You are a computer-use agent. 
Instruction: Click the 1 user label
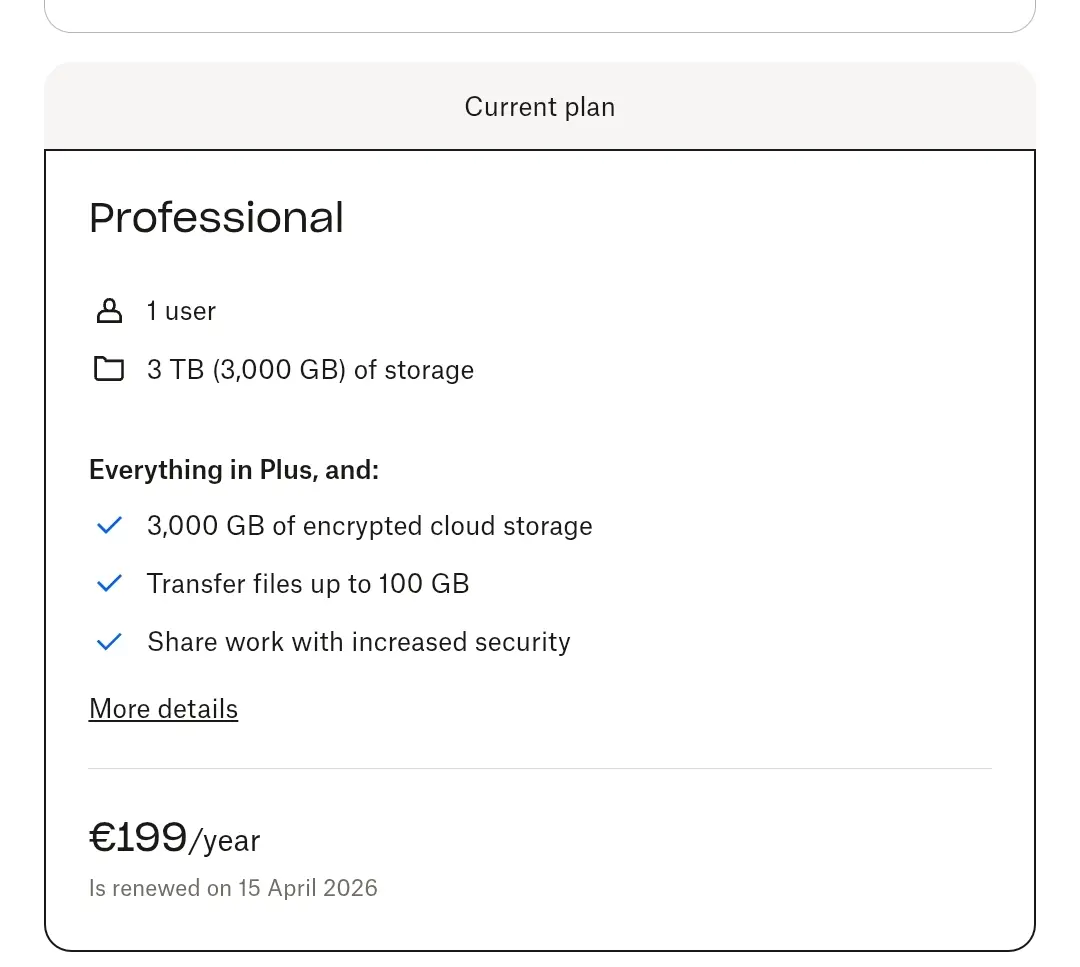[x=181, y=311]
